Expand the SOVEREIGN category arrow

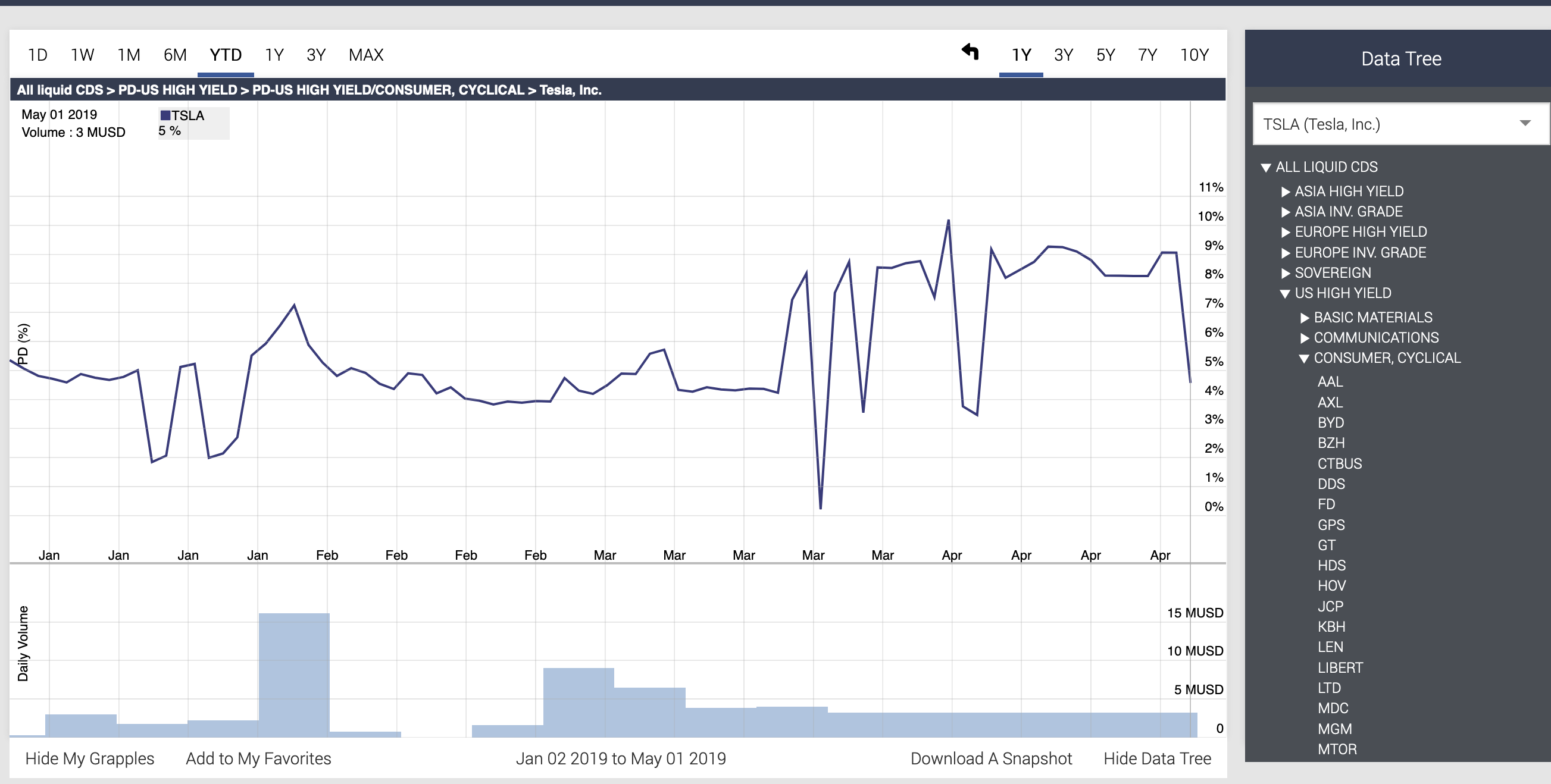[x=1286, y=273]
